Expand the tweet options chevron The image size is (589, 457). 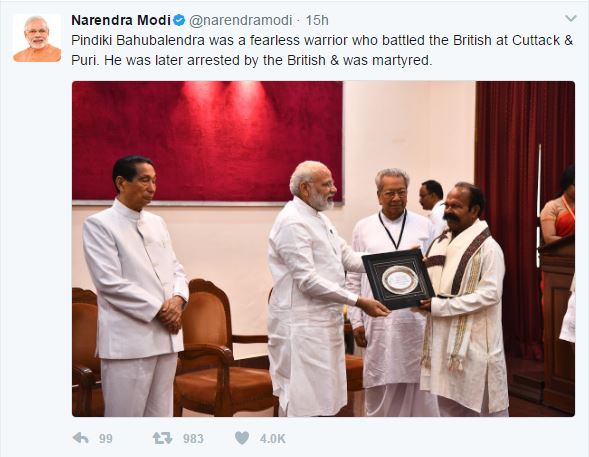click(571, 18)
